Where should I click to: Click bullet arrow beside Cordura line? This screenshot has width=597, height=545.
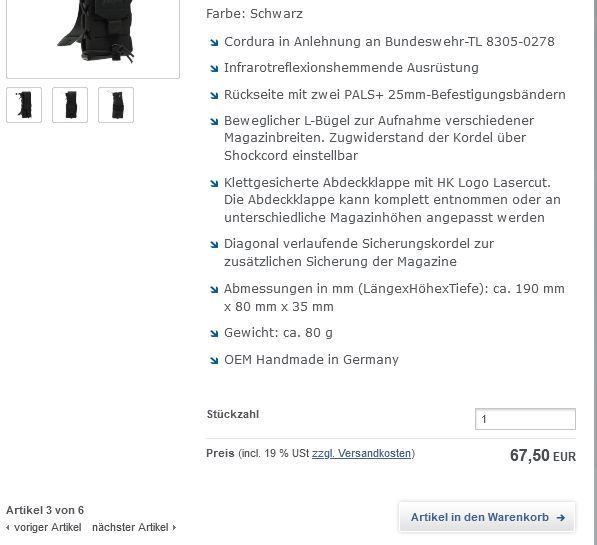[214, 43]
